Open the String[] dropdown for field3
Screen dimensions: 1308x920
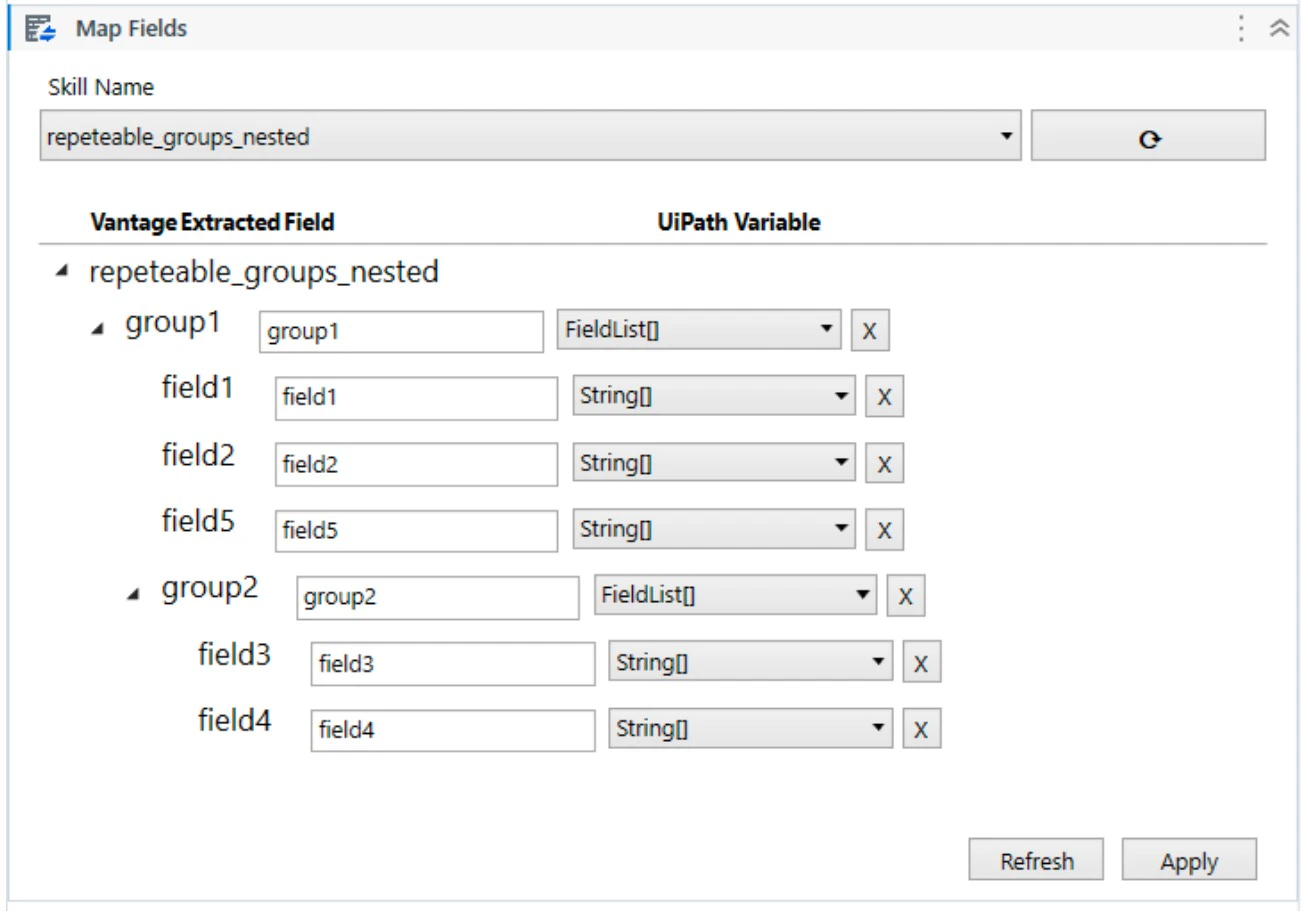pos(877,661)
